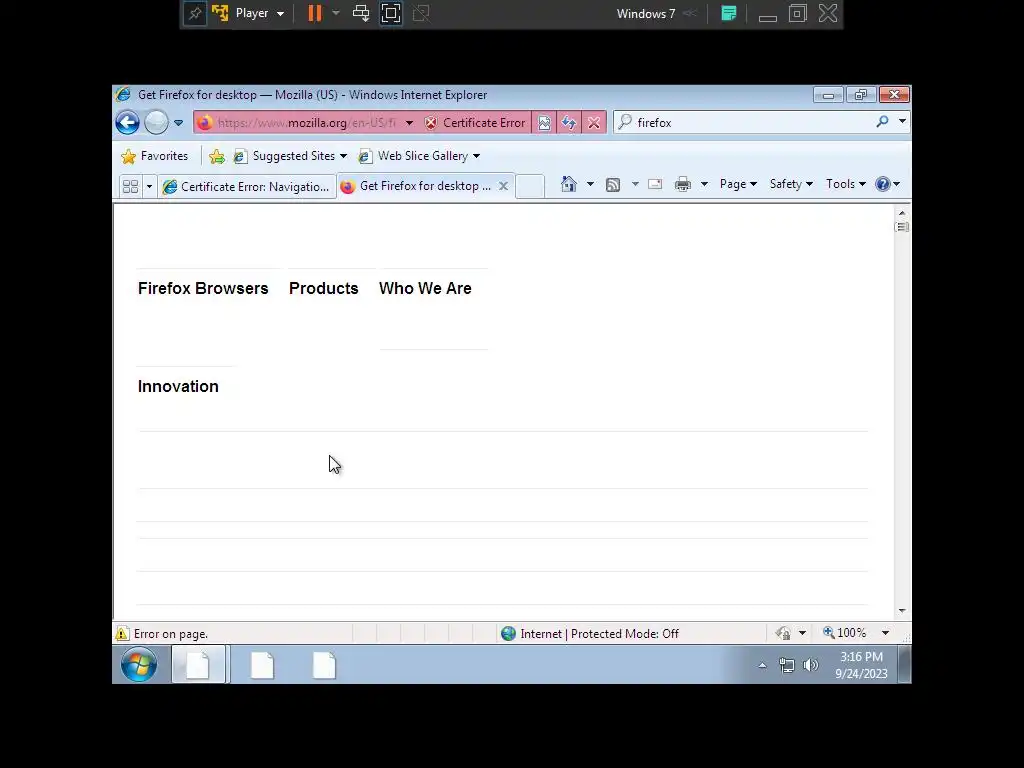Screen dimensions: 1024x768
Task: Click the IE Forward navigation button
Action: [156, 122]
